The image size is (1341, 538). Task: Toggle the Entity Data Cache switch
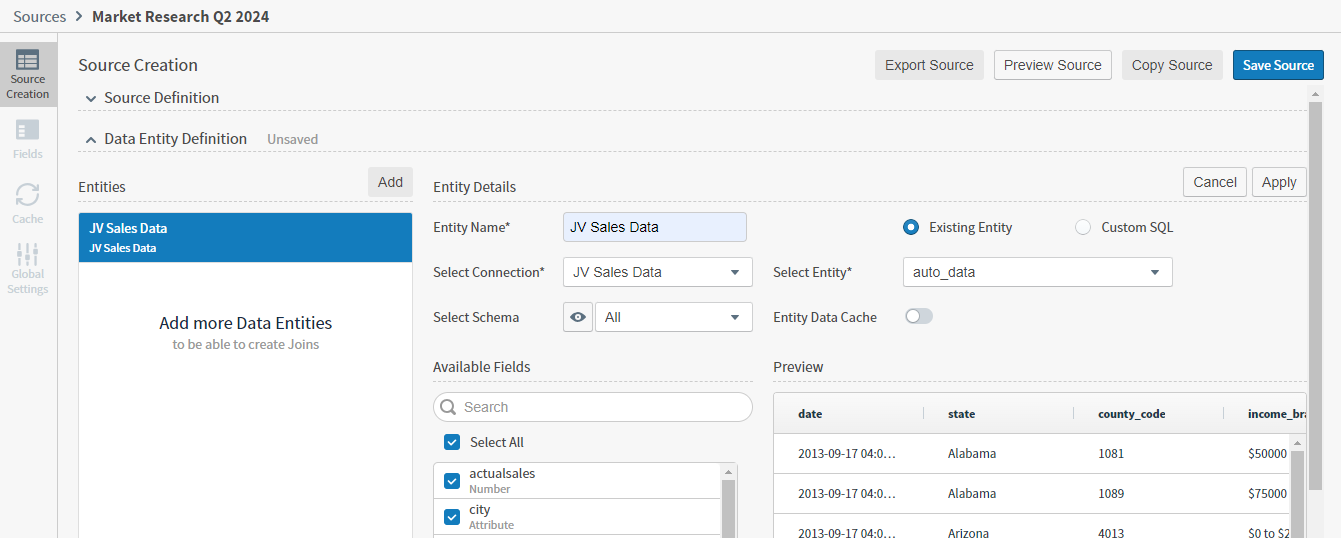[918, 317]
